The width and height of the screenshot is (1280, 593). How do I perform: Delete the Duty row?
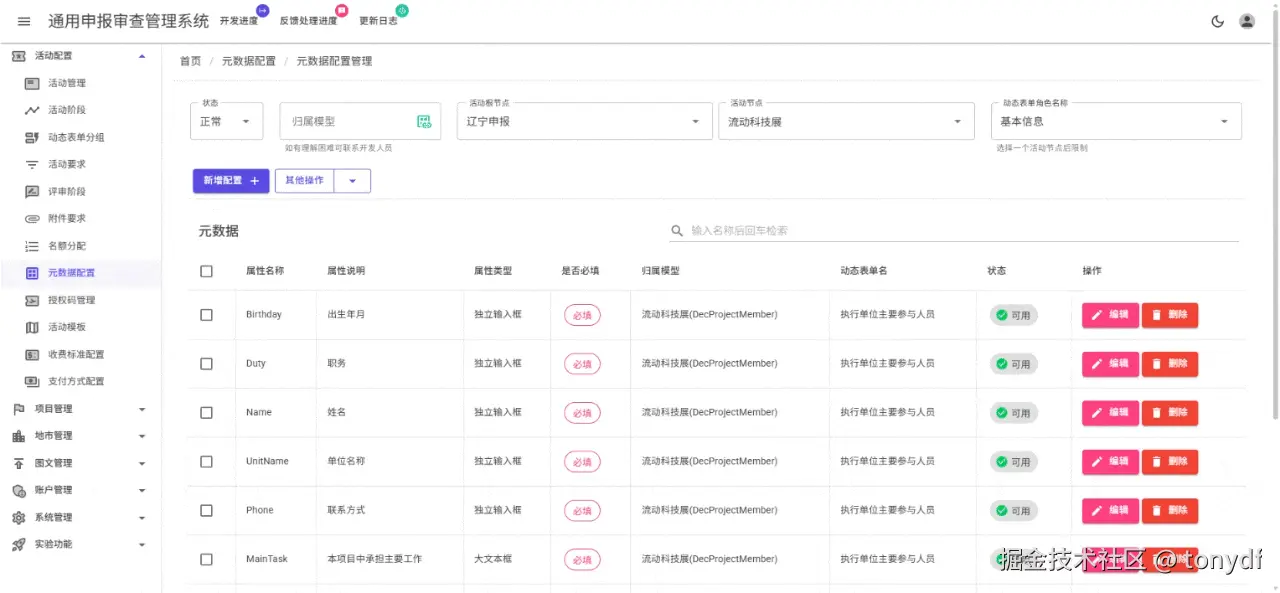[x=1170, y=364]
